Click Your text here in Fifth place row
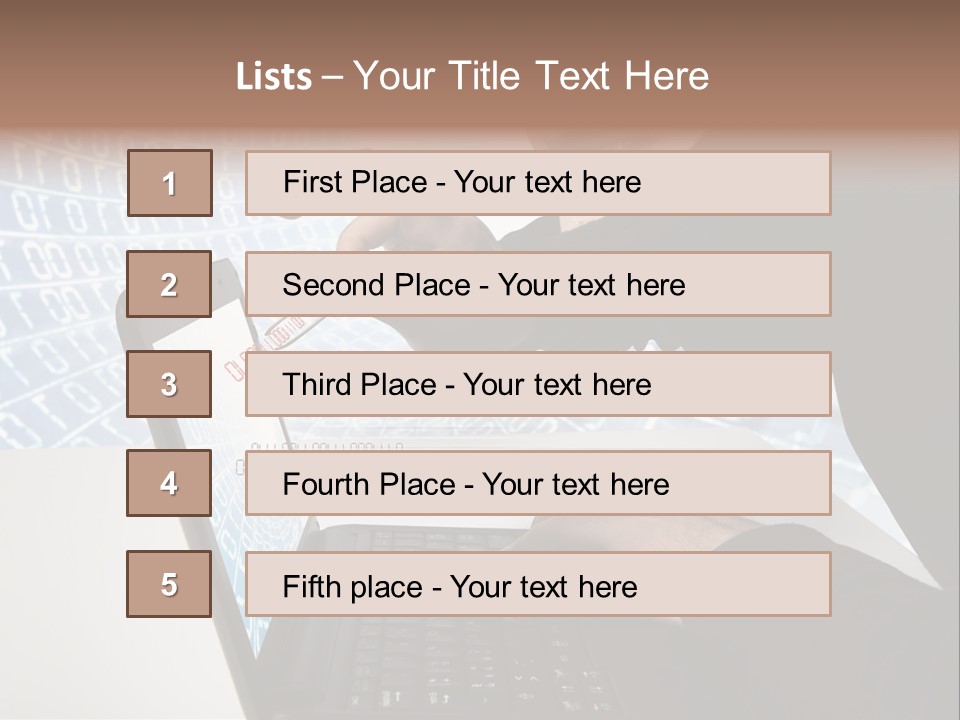The image size is (960, 720). click(x=544, y=586)
